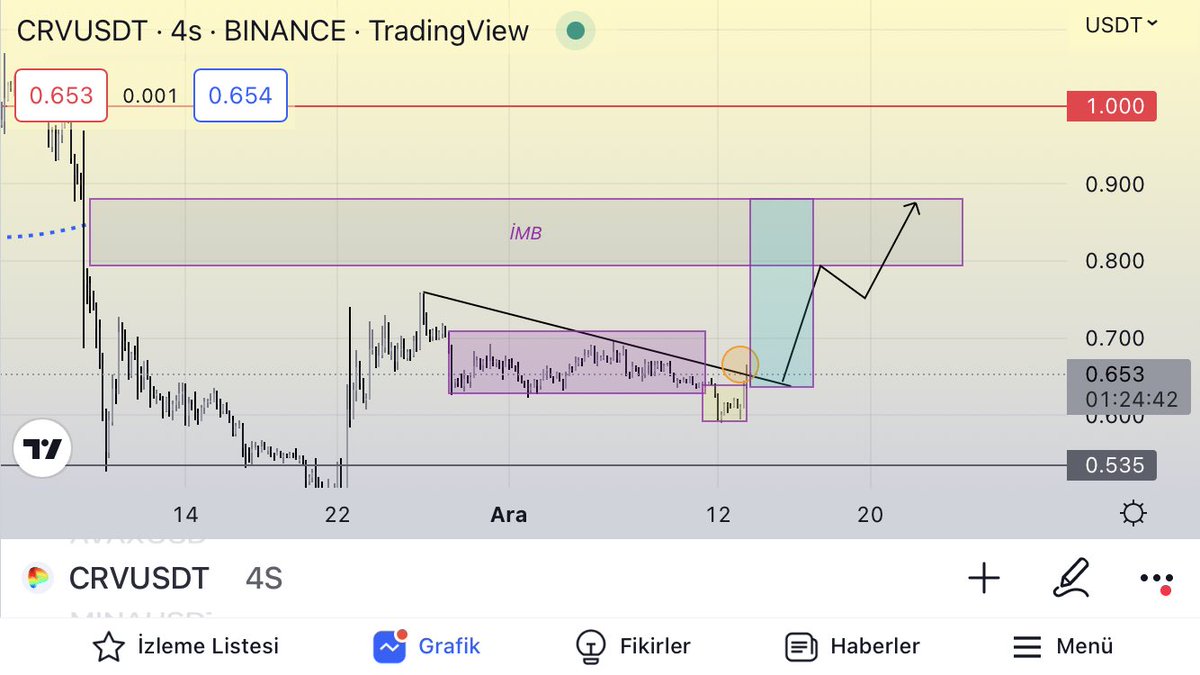Open the drawing tools pencil icon

coord(1071,578)
